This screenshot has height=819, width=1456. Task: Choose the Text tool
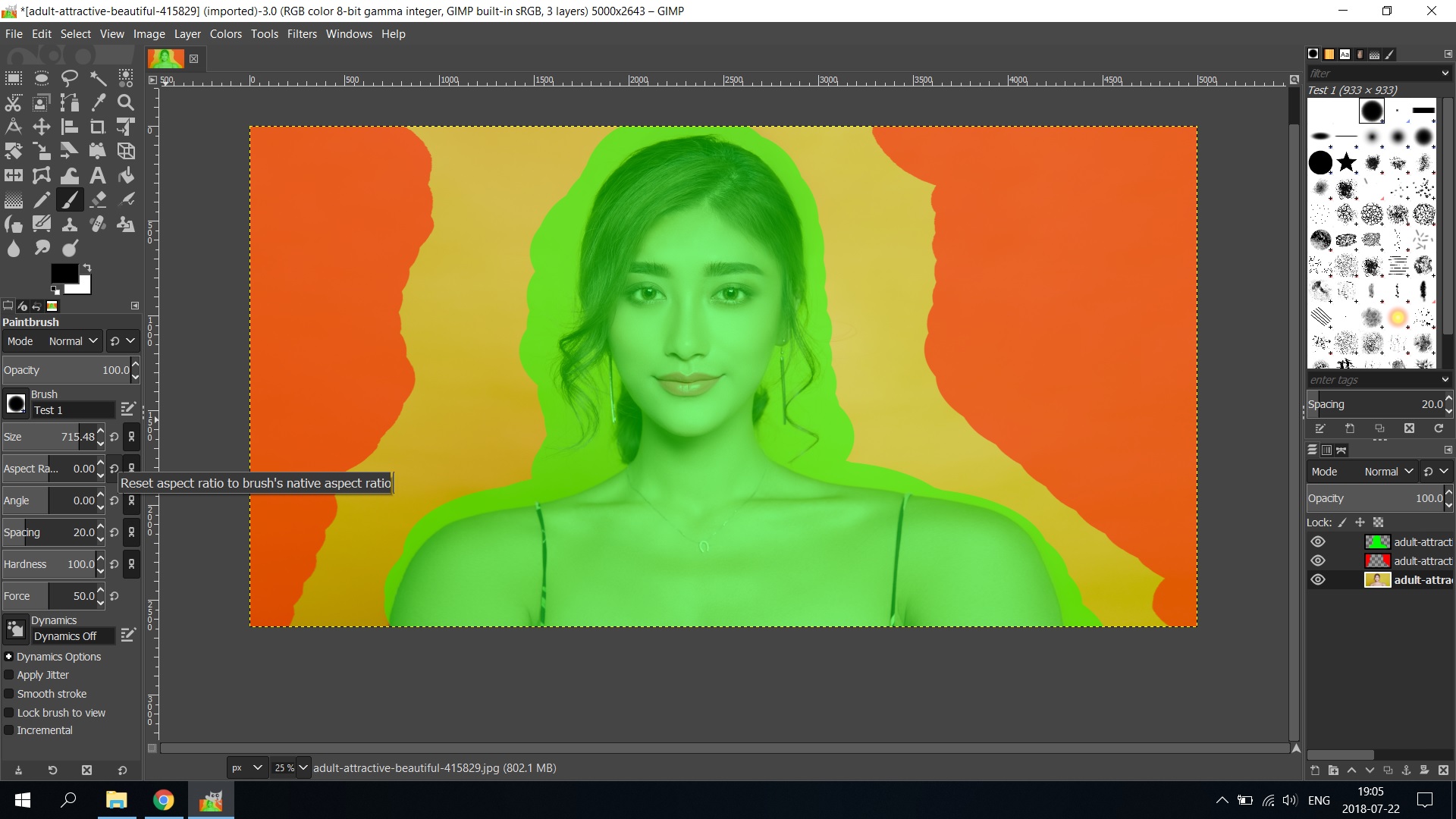[x=98, y=176]
